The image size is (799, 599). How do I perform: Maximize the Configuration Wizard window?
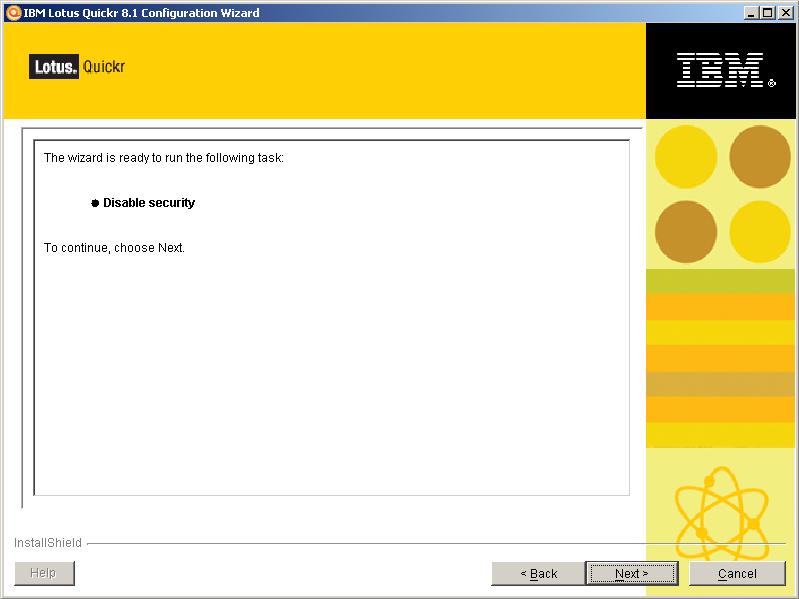[x=768, y=13]
